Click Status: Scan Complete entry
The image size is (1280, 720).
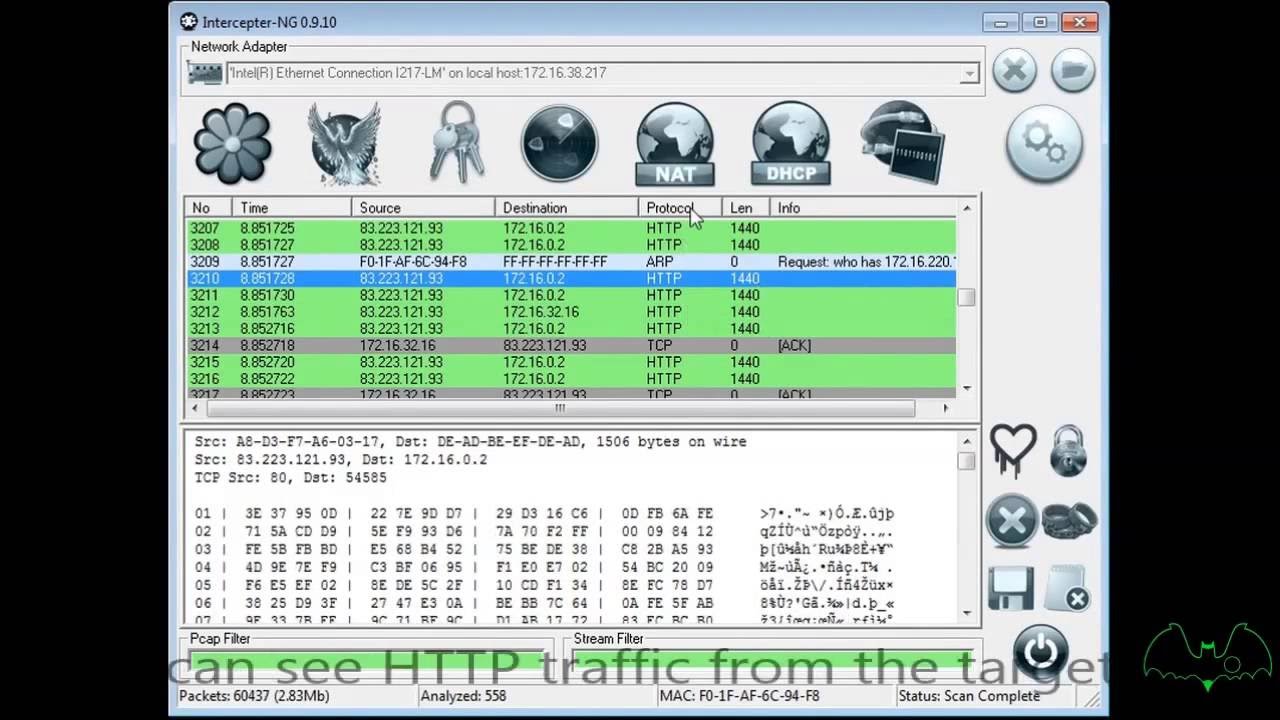[969, 695]
